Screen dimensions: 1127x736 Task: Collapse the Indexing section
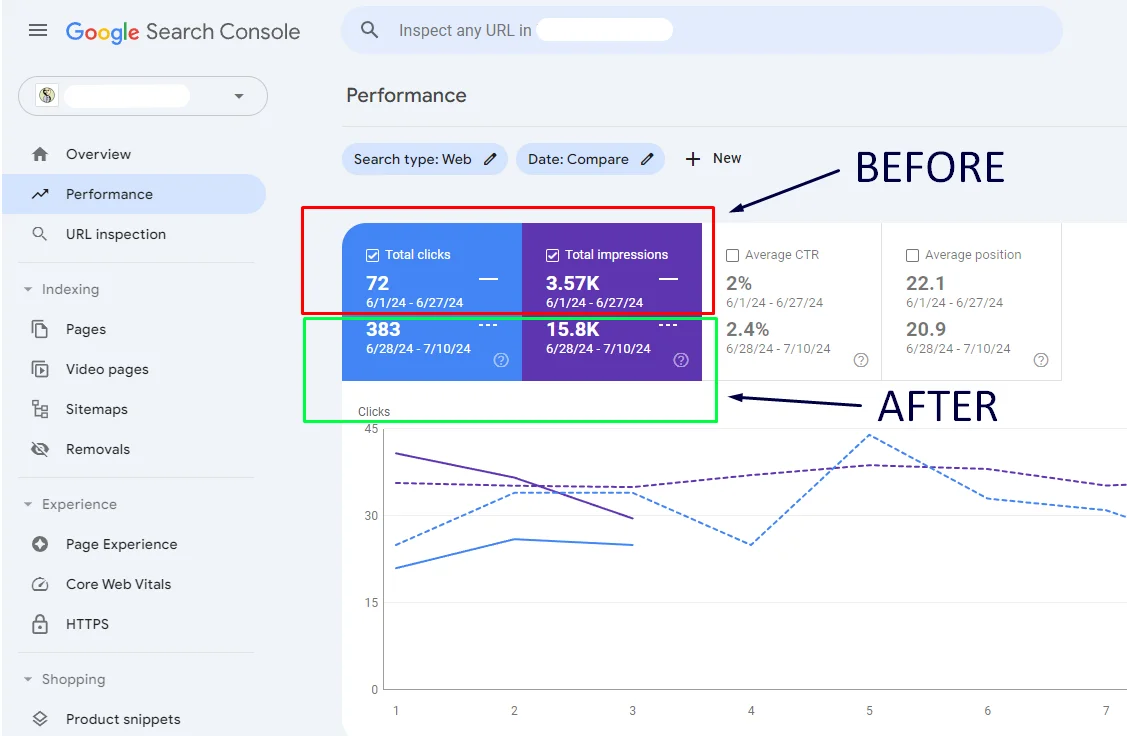pos(28,289)
